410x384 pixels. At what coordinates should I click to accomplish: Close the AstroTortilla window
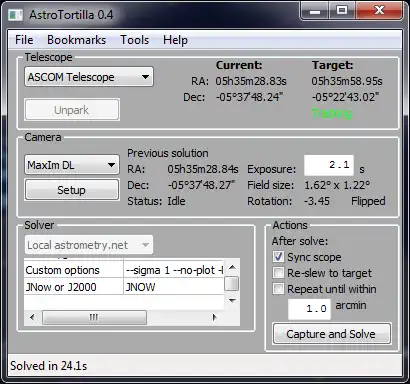pyautogui.click(x=379, y=11)
